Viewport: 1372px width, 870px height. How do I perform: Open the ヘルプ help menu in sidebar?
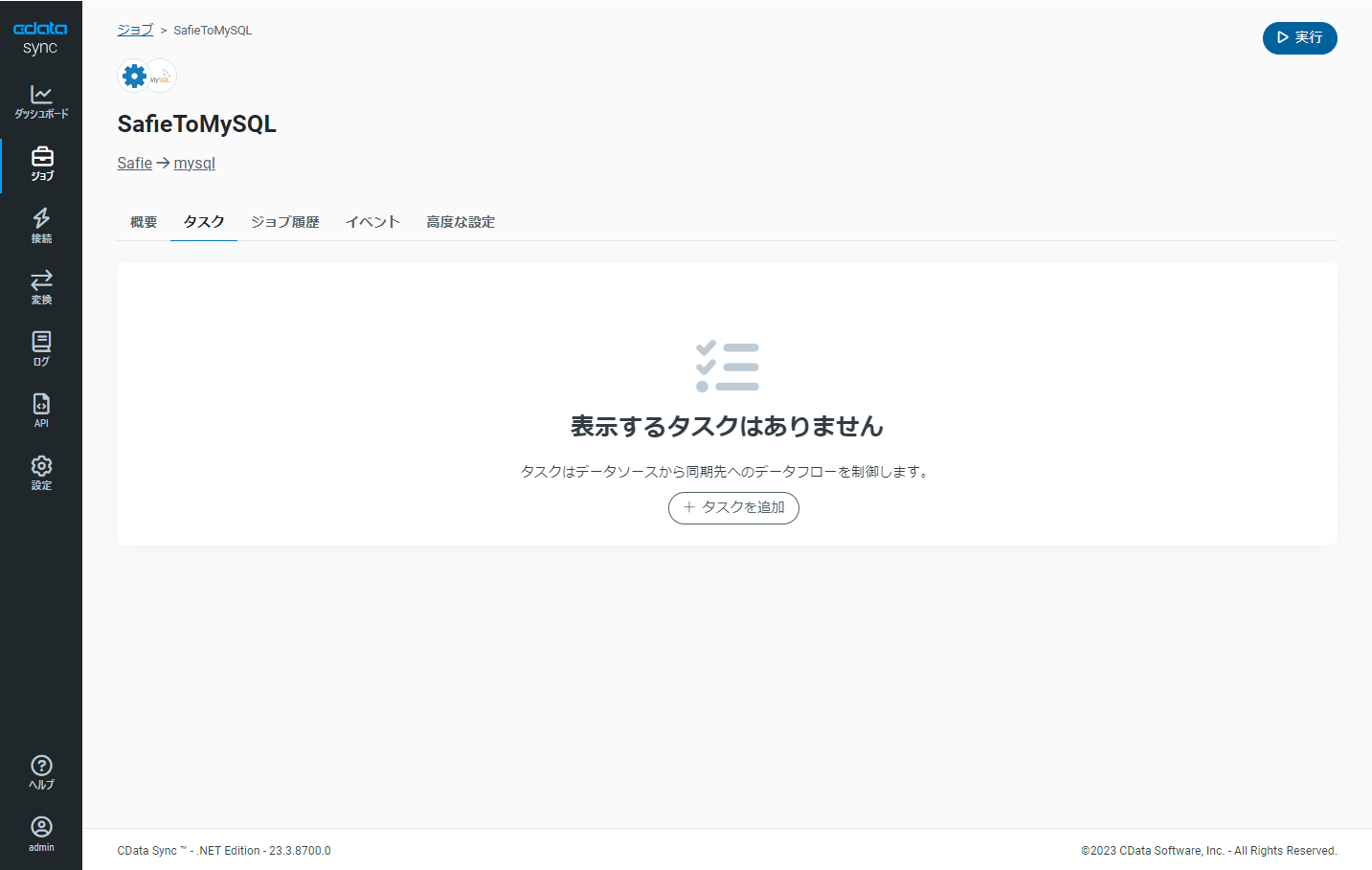41,772
